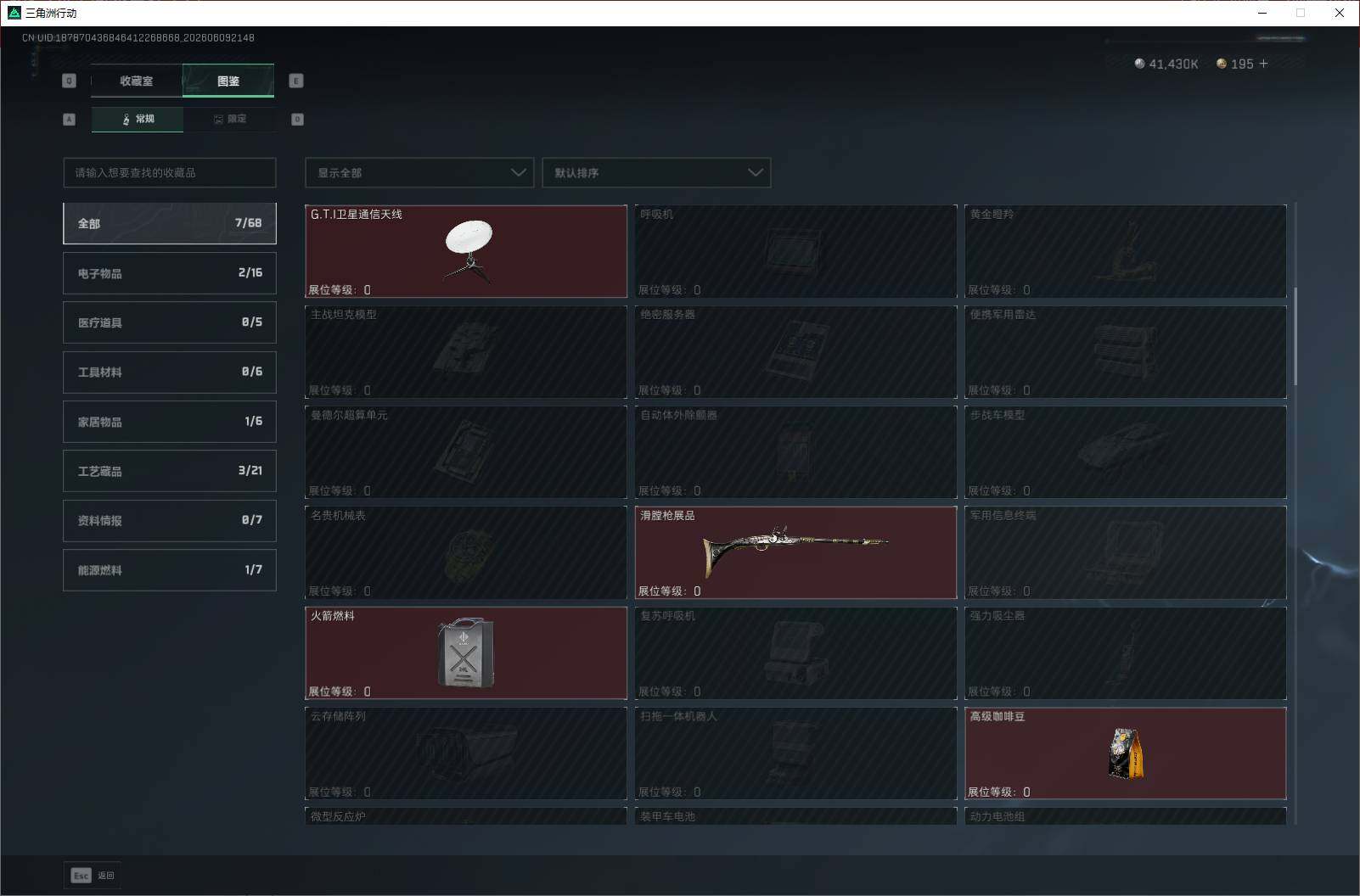
Task: Filter by 能源燃料 category
Action: click(170, 570)
